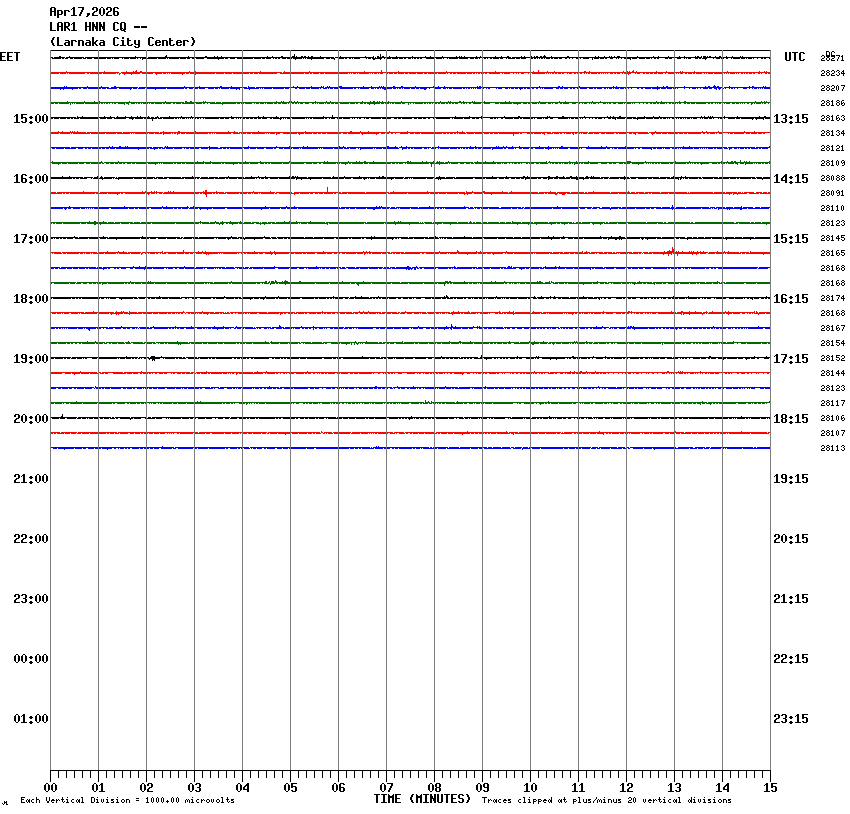Select the last offset value 28113
Image resolution: width=850 pixels, height=814 pixels.
pyautogui.click(x=832, y=449)
